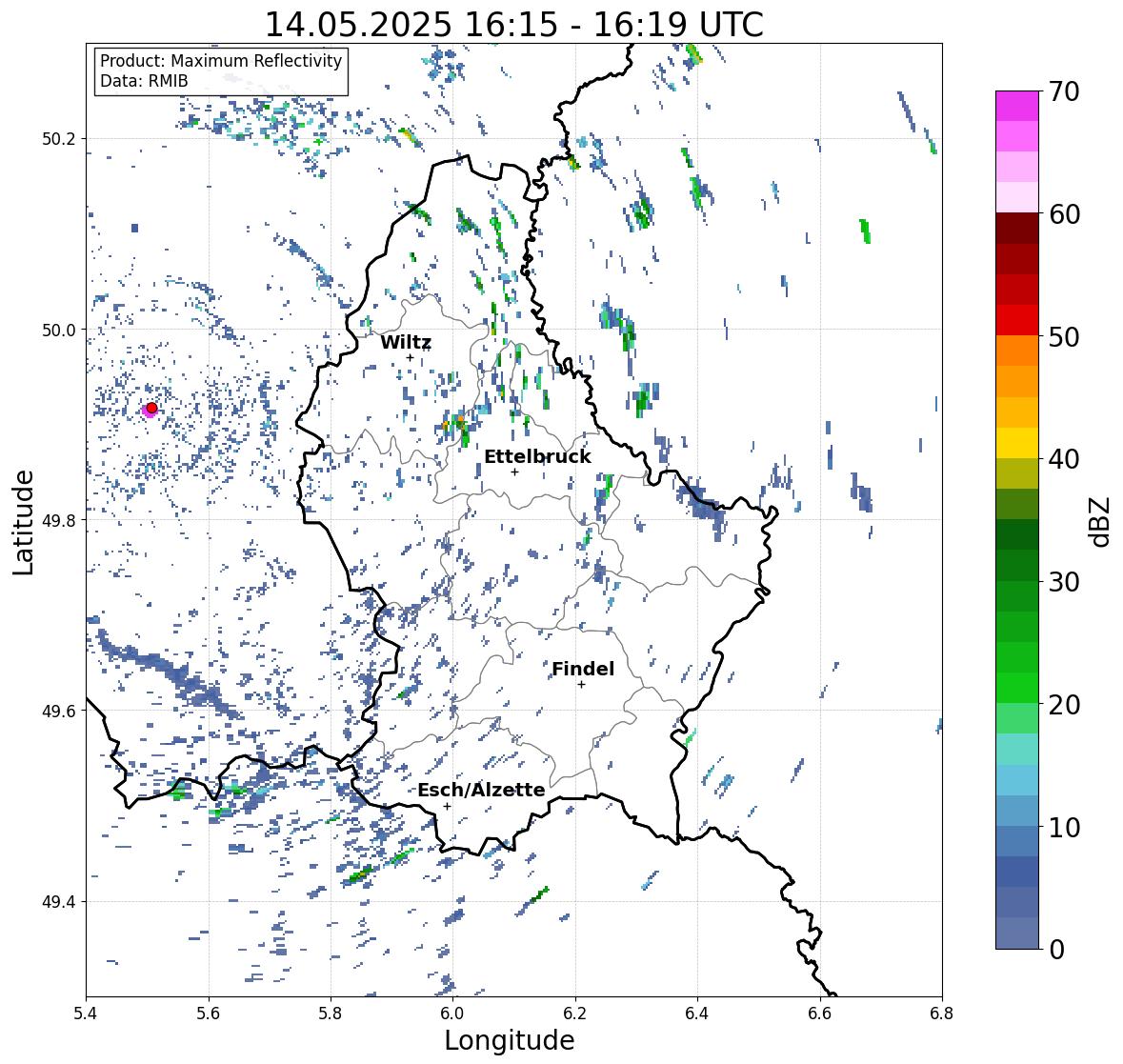Click the colorbar tick value 60
The height and width of the screenshot is (1064, 1123).
[1064, 214]
